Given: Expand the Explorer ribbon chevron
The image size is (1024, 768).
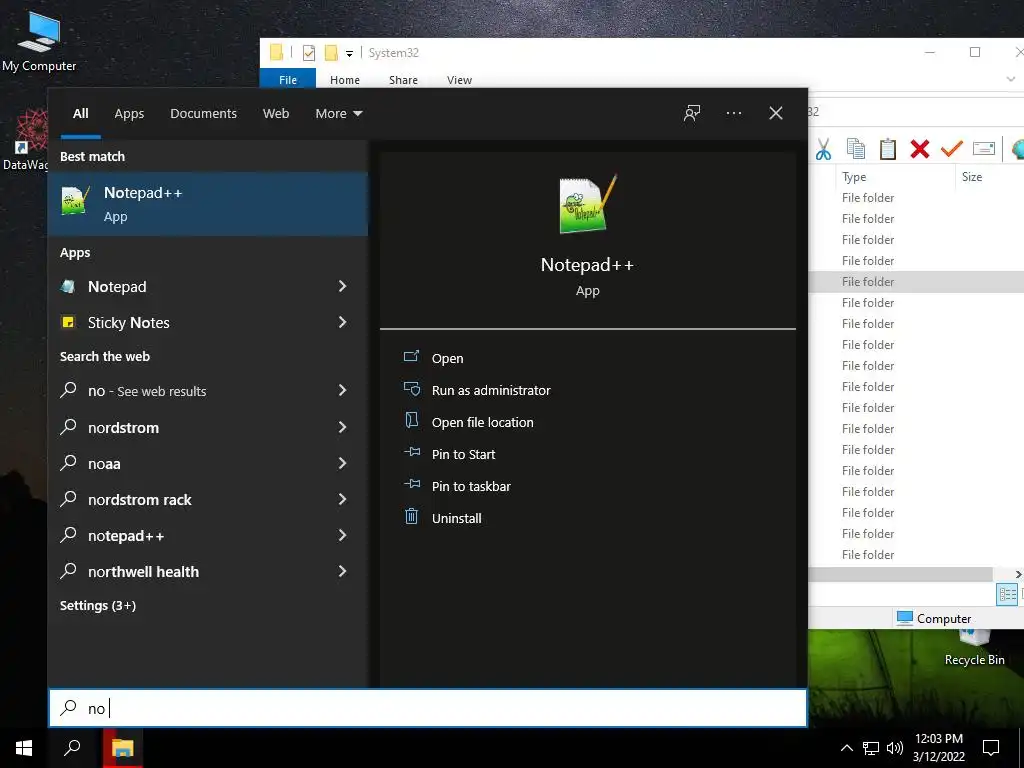Looking at the screenshot, I should [1011, 79].
